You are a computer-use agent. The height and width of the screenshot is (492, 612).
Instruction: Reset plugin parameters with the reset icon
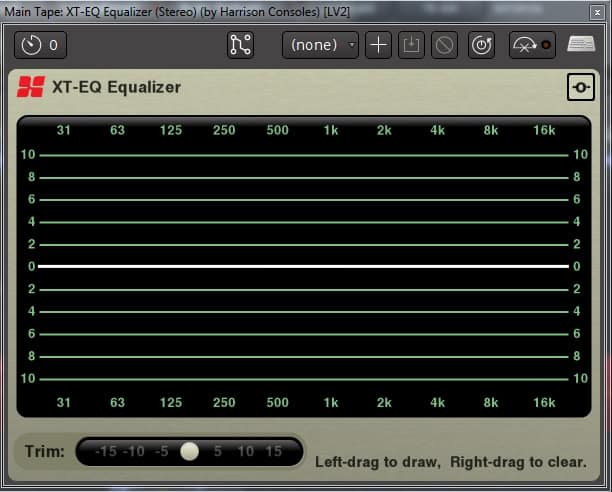click(x=482, y=45)
